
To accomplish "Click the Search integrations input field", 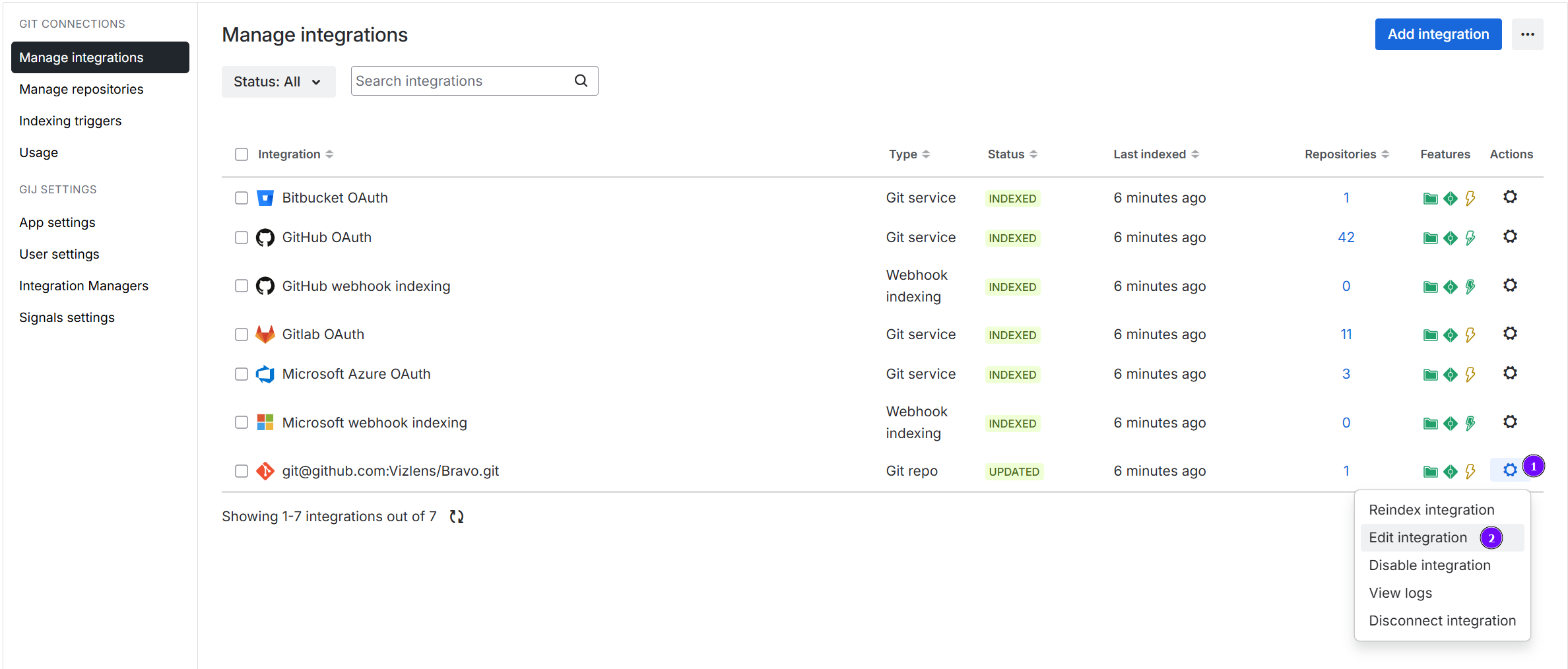I will (x=462, y=81).
